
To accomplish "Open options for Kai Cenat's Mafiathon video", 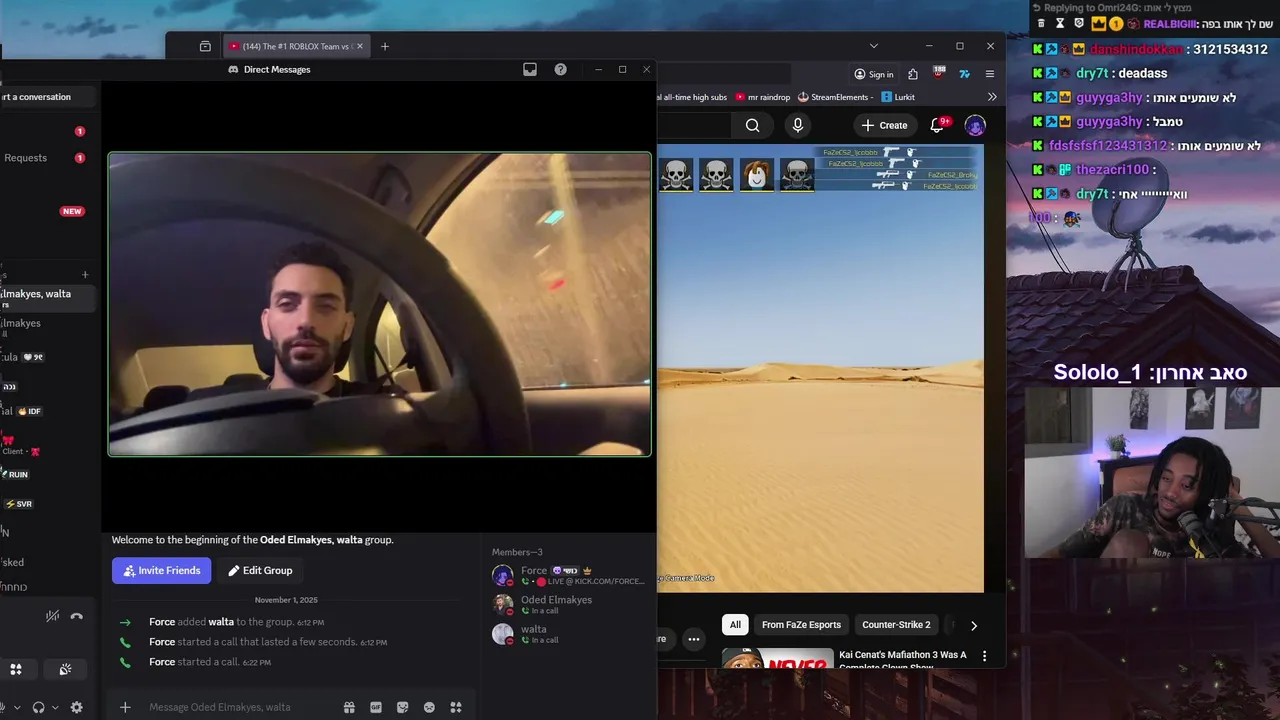I will [984, 656].
